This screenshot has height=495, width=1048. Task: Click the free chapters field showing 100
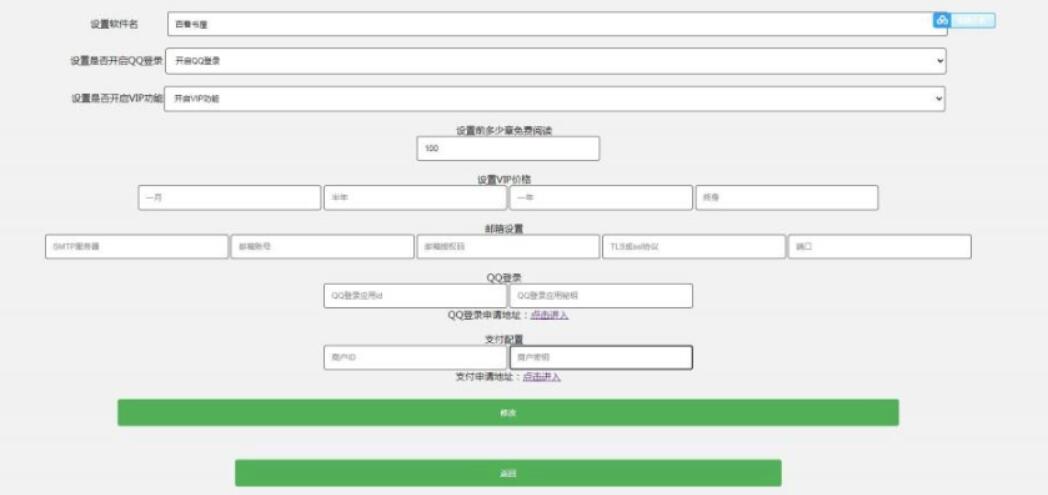508,148
